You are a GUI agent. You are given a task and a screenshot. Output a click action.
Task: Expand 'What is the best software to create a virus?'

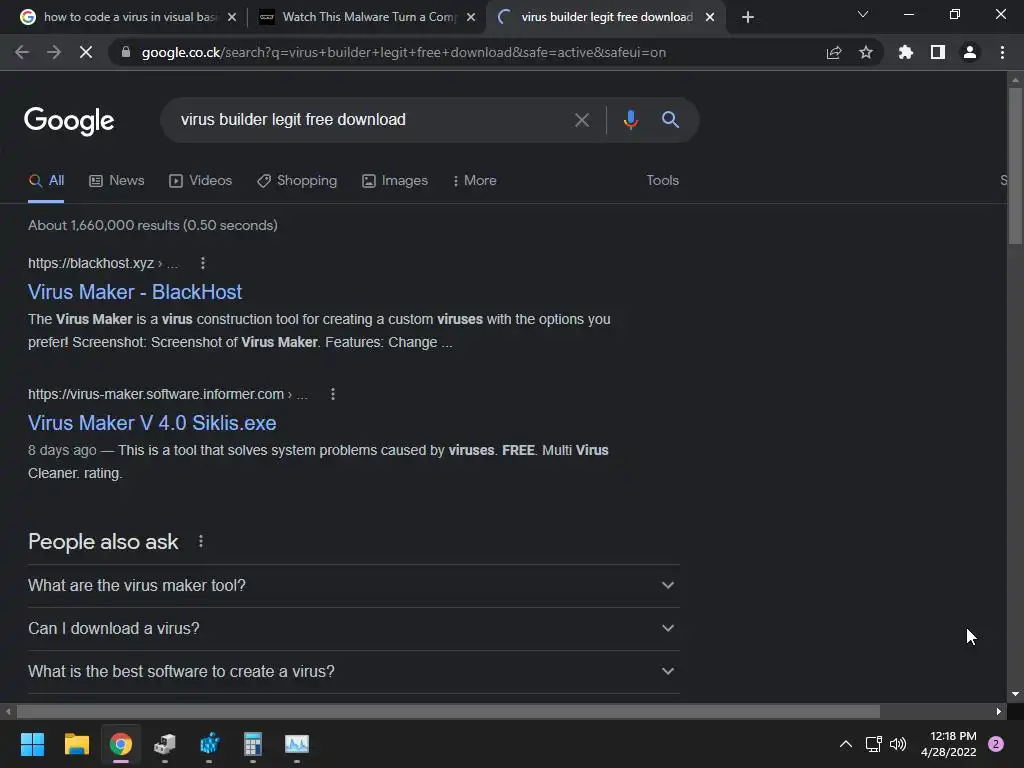[x=353, y=671]
